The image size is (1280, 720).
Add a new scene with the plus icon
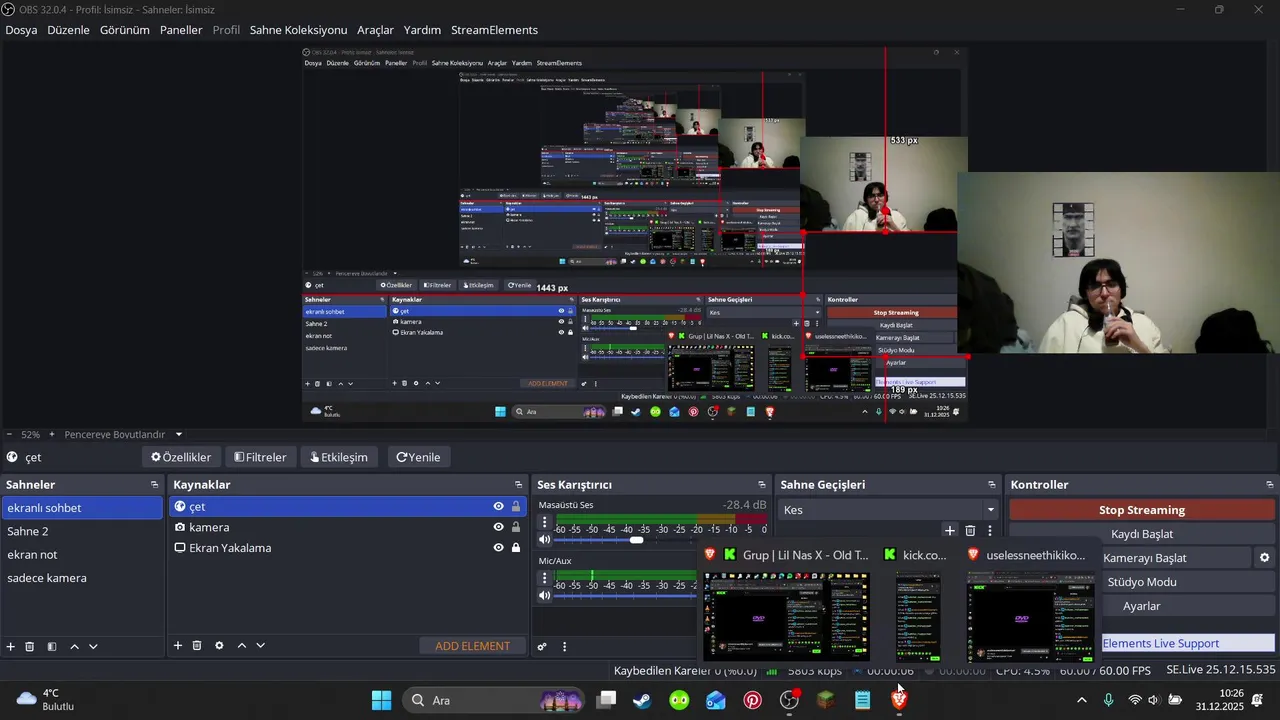pyautogui.click(x=11, y=647)
